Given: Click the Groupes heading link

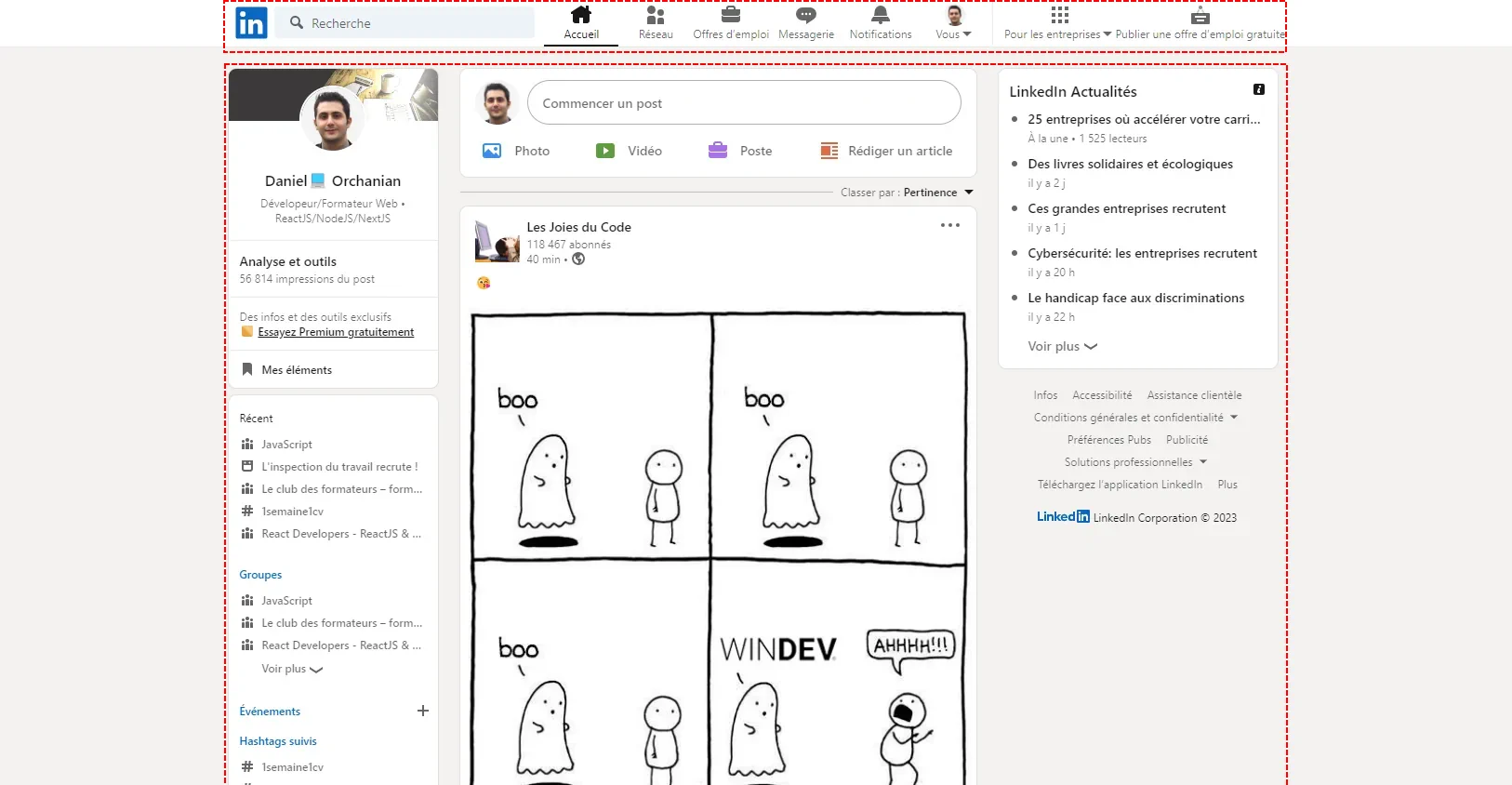Looking at the screenshot, I should click(260, 575).
